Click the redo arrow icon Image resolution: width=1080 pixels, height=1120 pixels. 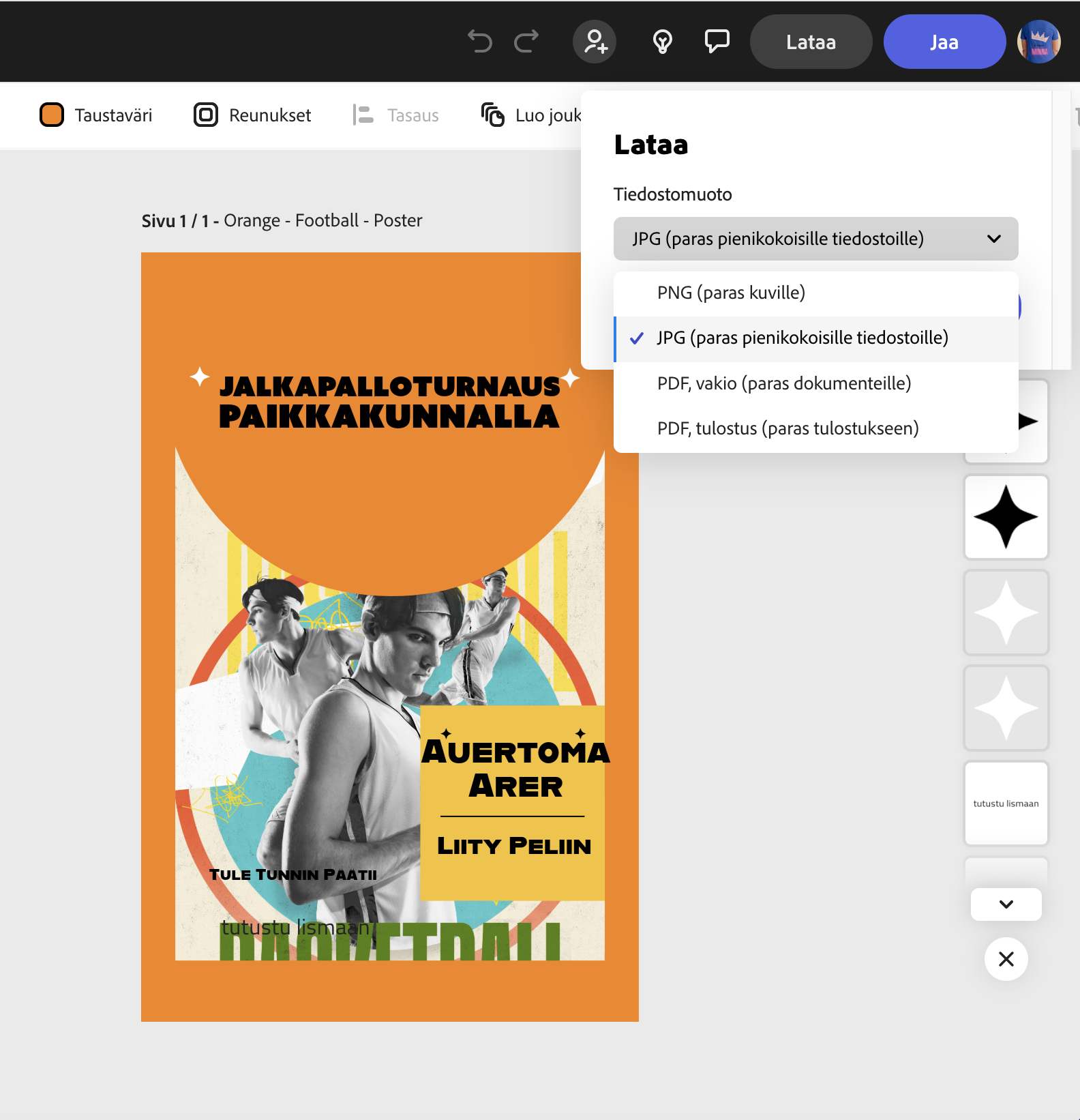tap(526, 42)
